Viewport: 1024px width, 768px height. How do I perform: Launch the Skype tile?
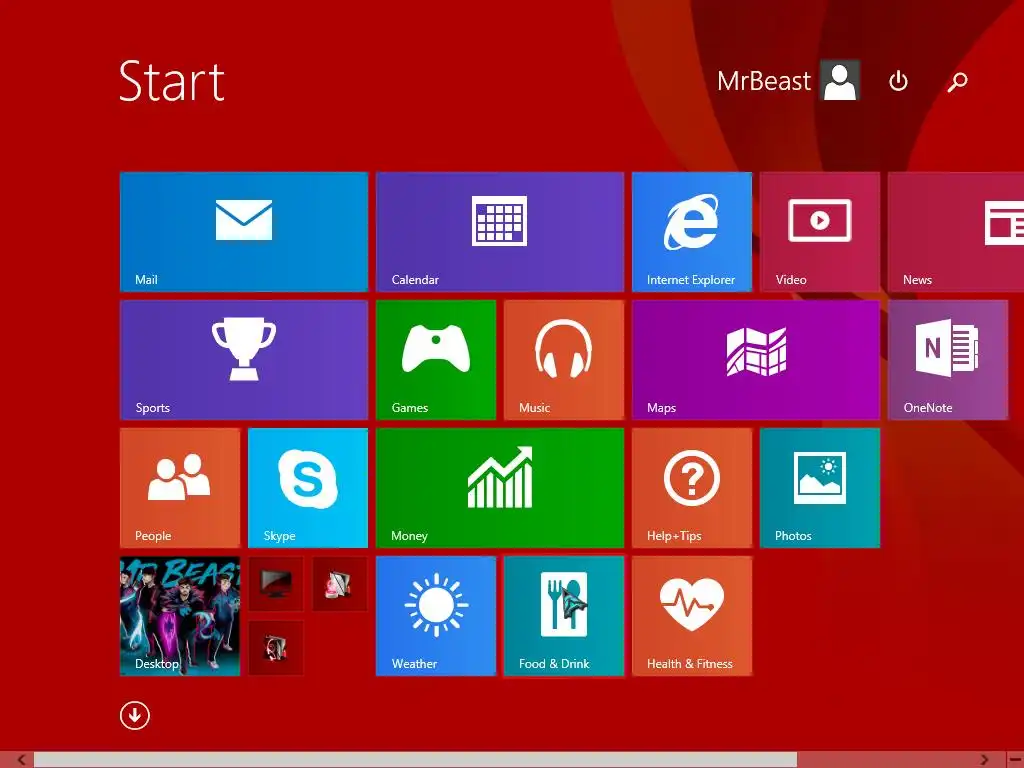308,488
